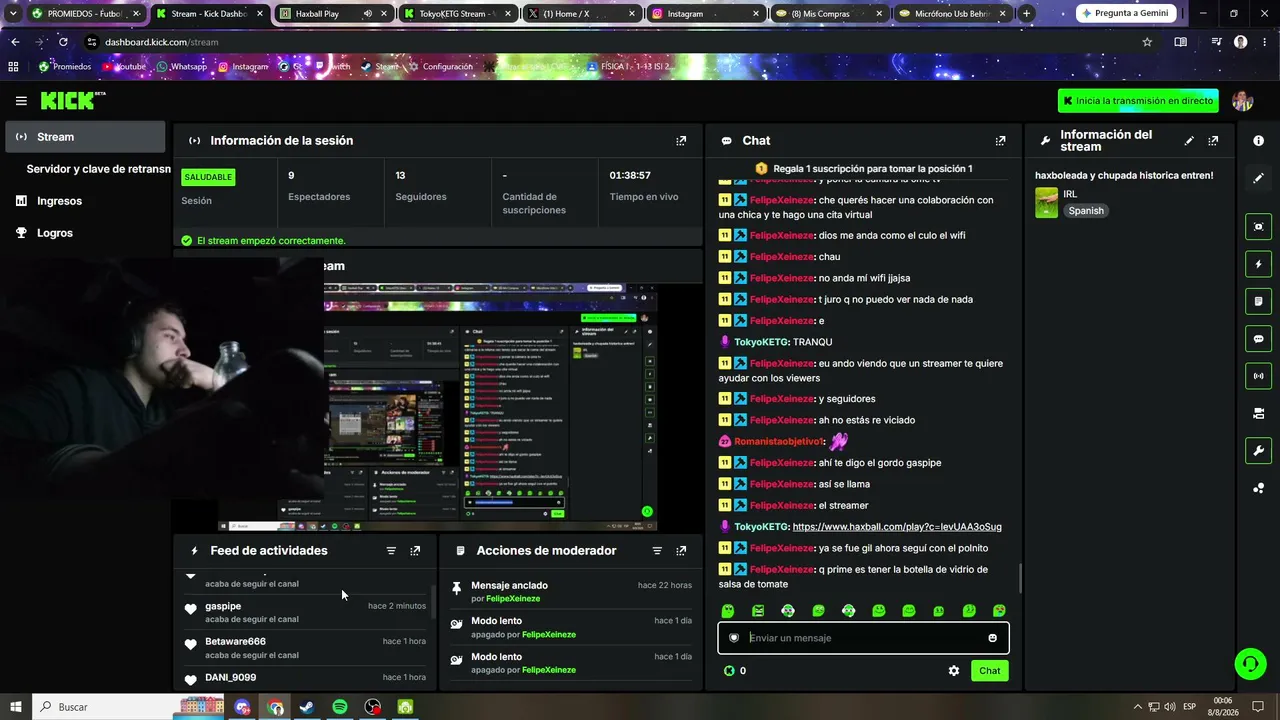Screen dimensions: 1280x720
Task: Toggle the activity feed lightning widget in the sidebar
Action: point(1258,264)
